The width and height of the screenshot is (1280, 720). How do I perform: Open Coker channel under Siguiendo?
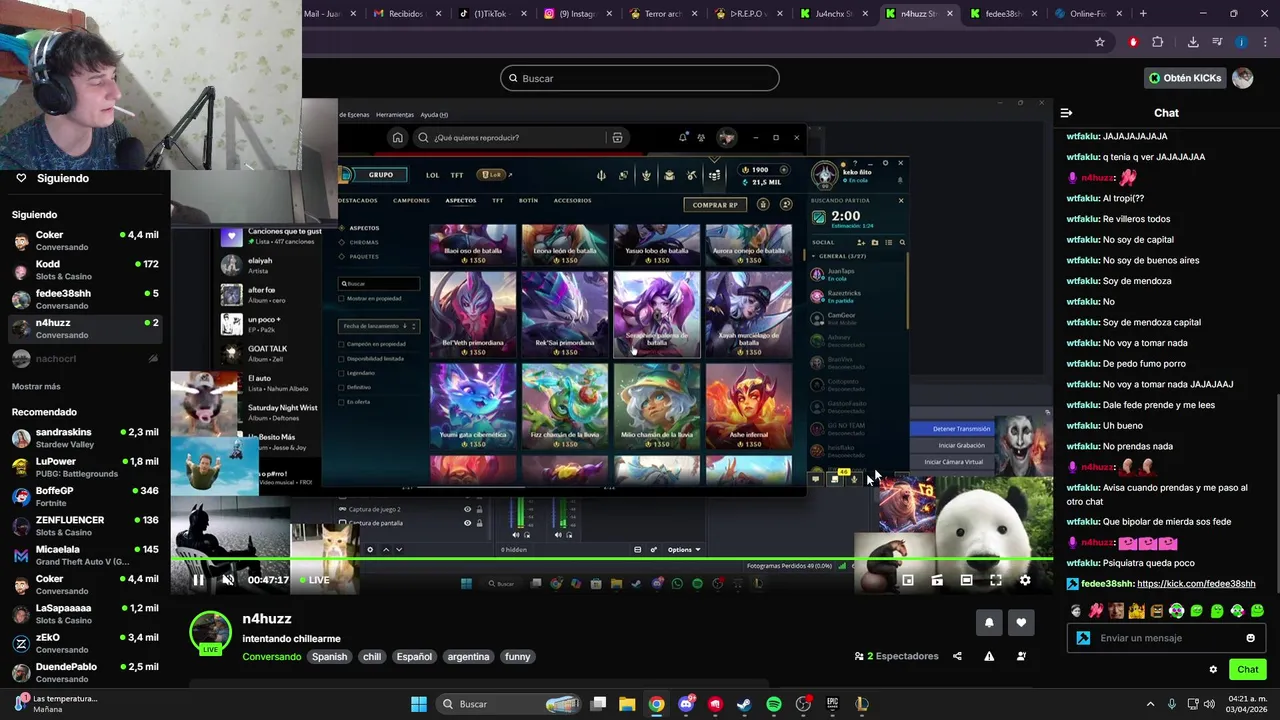click(x=85, y=240)
